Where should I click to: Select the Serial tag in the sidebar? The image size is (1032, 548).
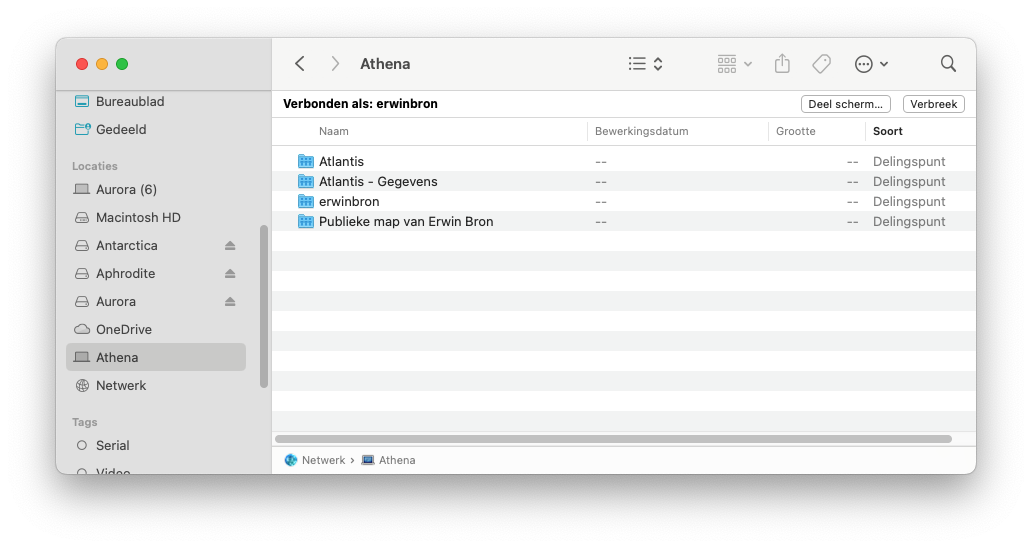tap(112, 446)
